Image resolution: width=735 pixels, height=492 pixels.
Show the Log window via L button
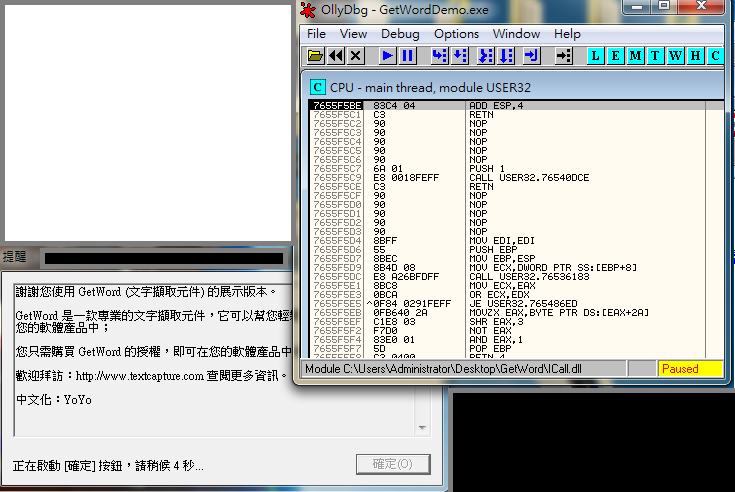tap(595, 56)
